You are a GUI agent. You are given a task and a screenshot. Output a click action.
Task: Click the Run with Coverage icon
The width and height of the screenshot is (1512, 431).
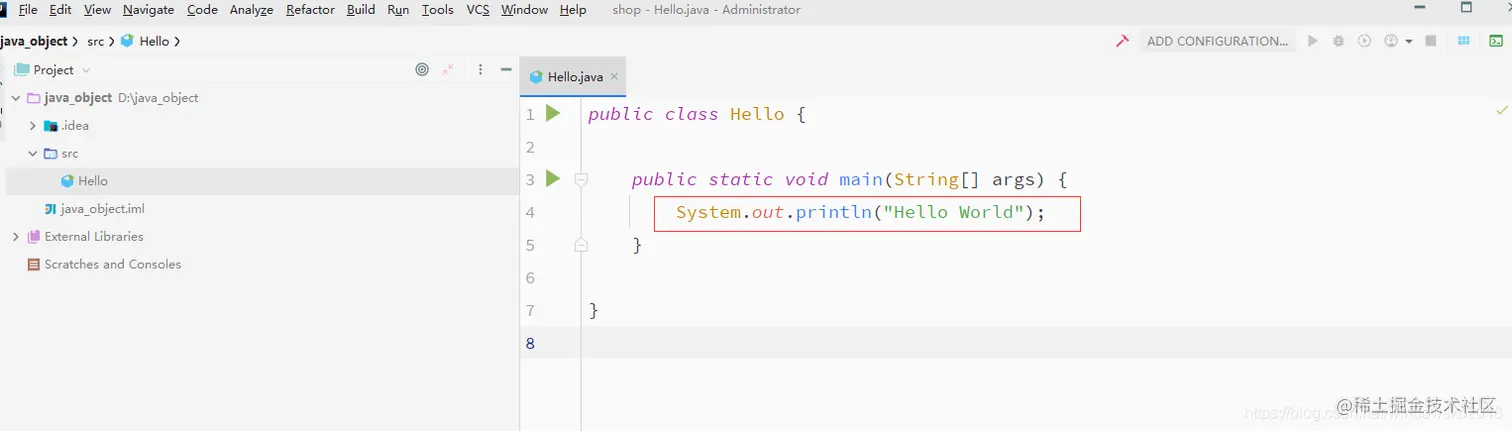1364,41
